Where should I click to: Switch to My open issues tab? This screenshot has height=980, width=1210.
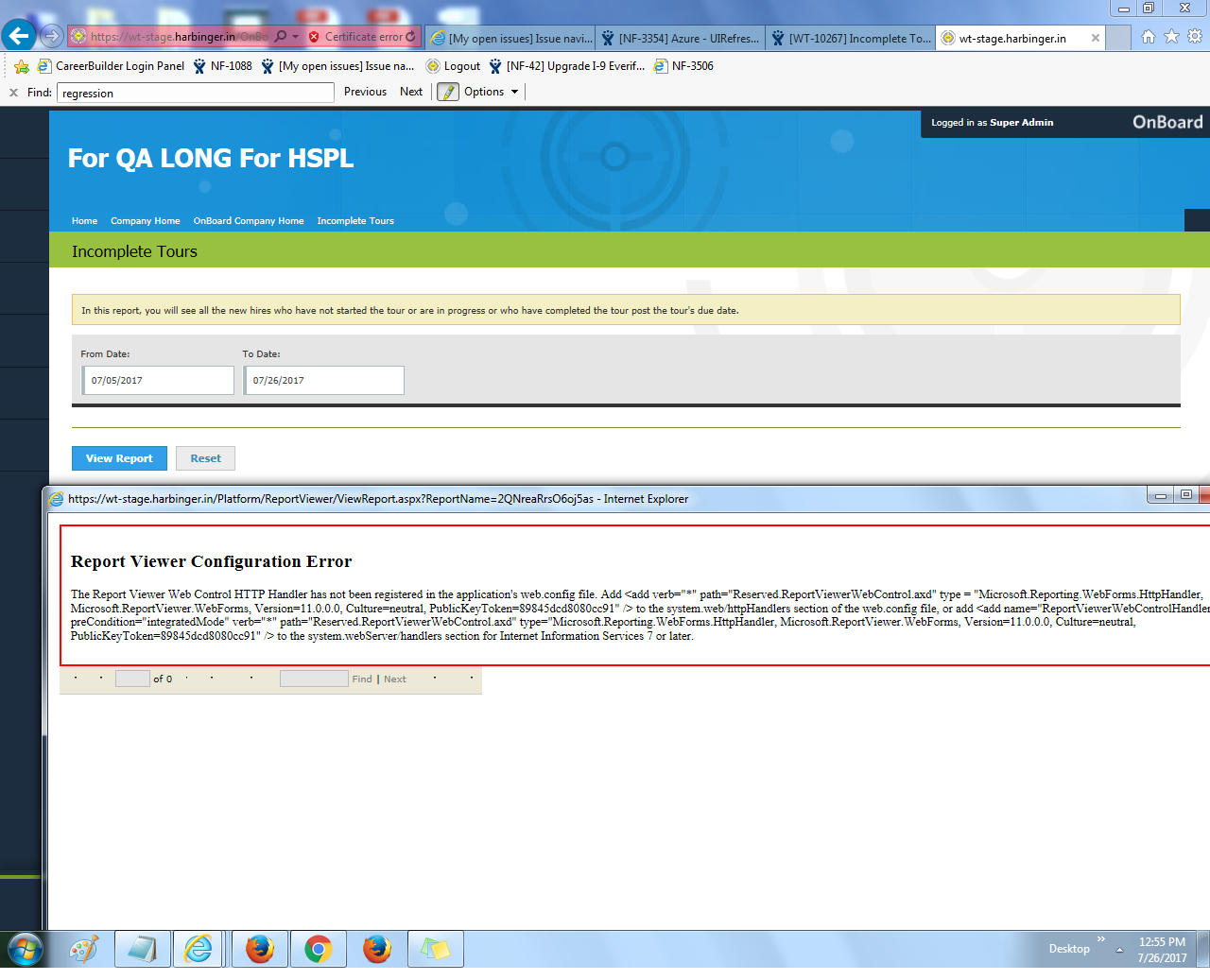pyautogui.click(x=511, y=38)
